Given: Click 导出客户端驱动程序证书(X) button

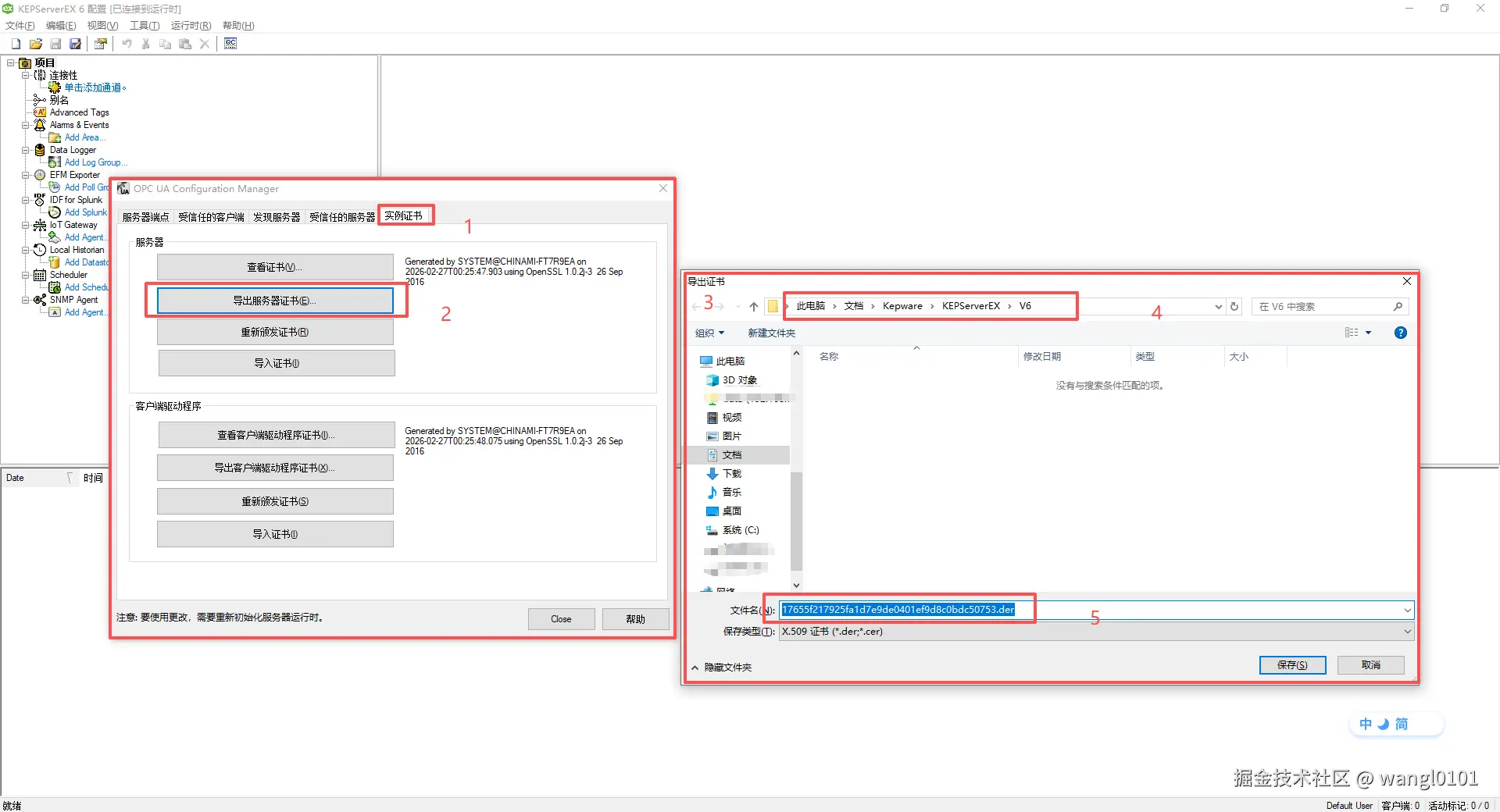Looking at the screenshot, I should 275,468.
